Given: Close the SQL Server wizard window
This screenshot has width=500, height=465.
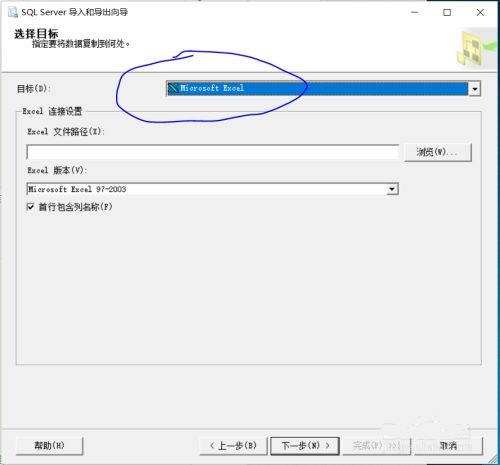Looking at the screenshot, I should tap(480, 13).
